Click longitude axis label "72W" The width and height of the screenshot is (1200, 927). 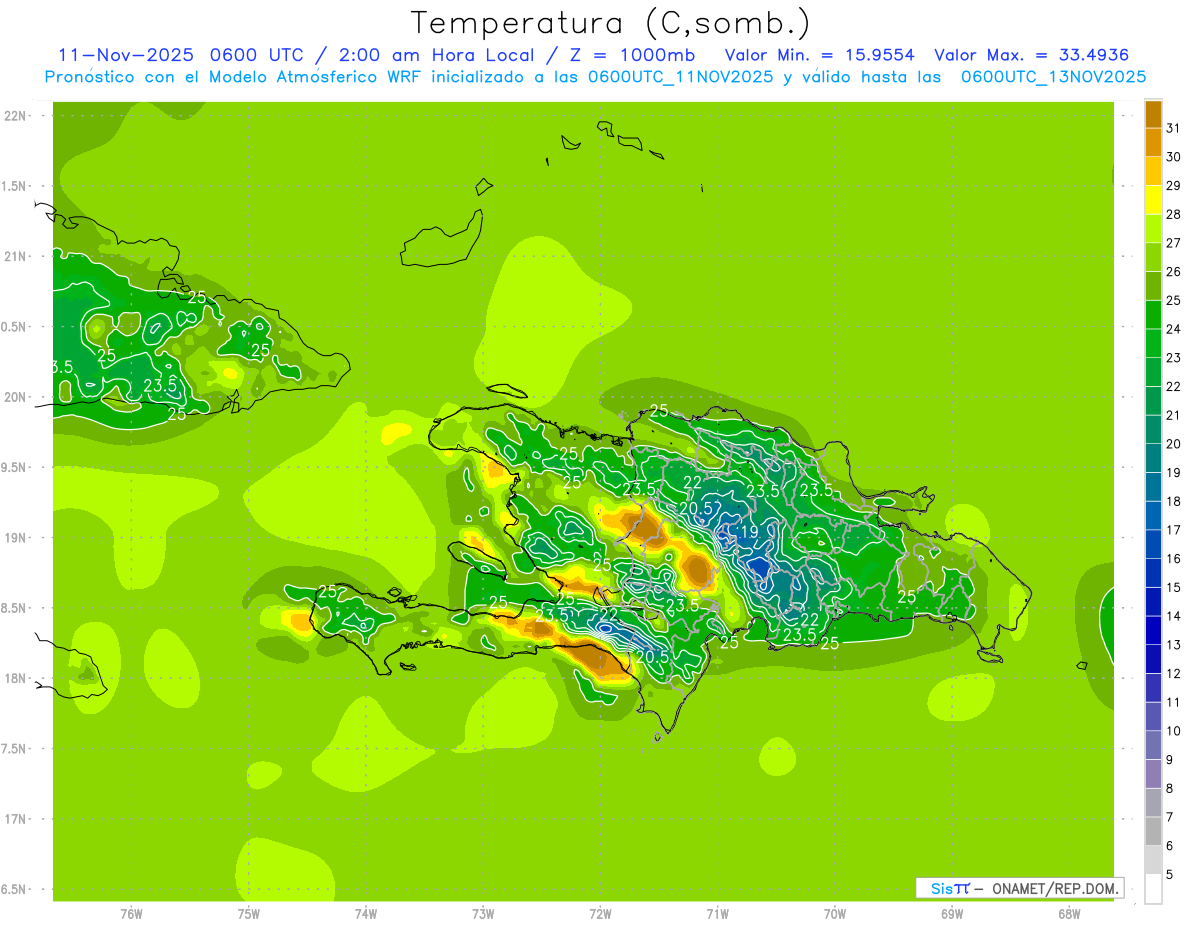tap(601, 914)
